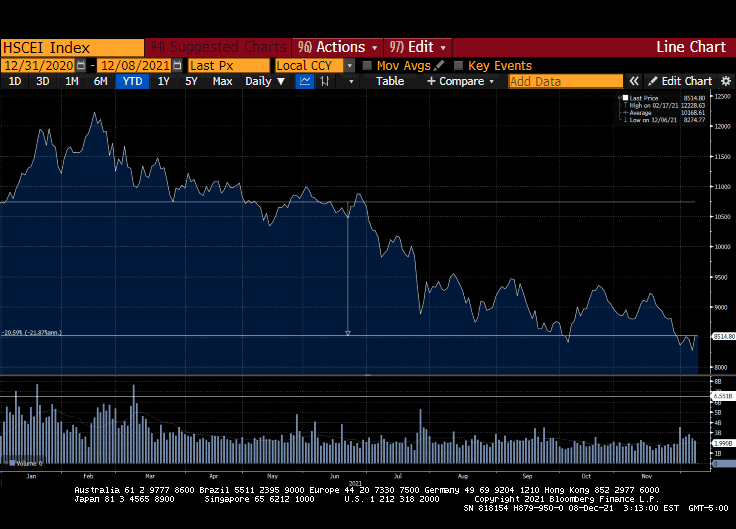Enable the Key Events checkbox

point(459,65)
